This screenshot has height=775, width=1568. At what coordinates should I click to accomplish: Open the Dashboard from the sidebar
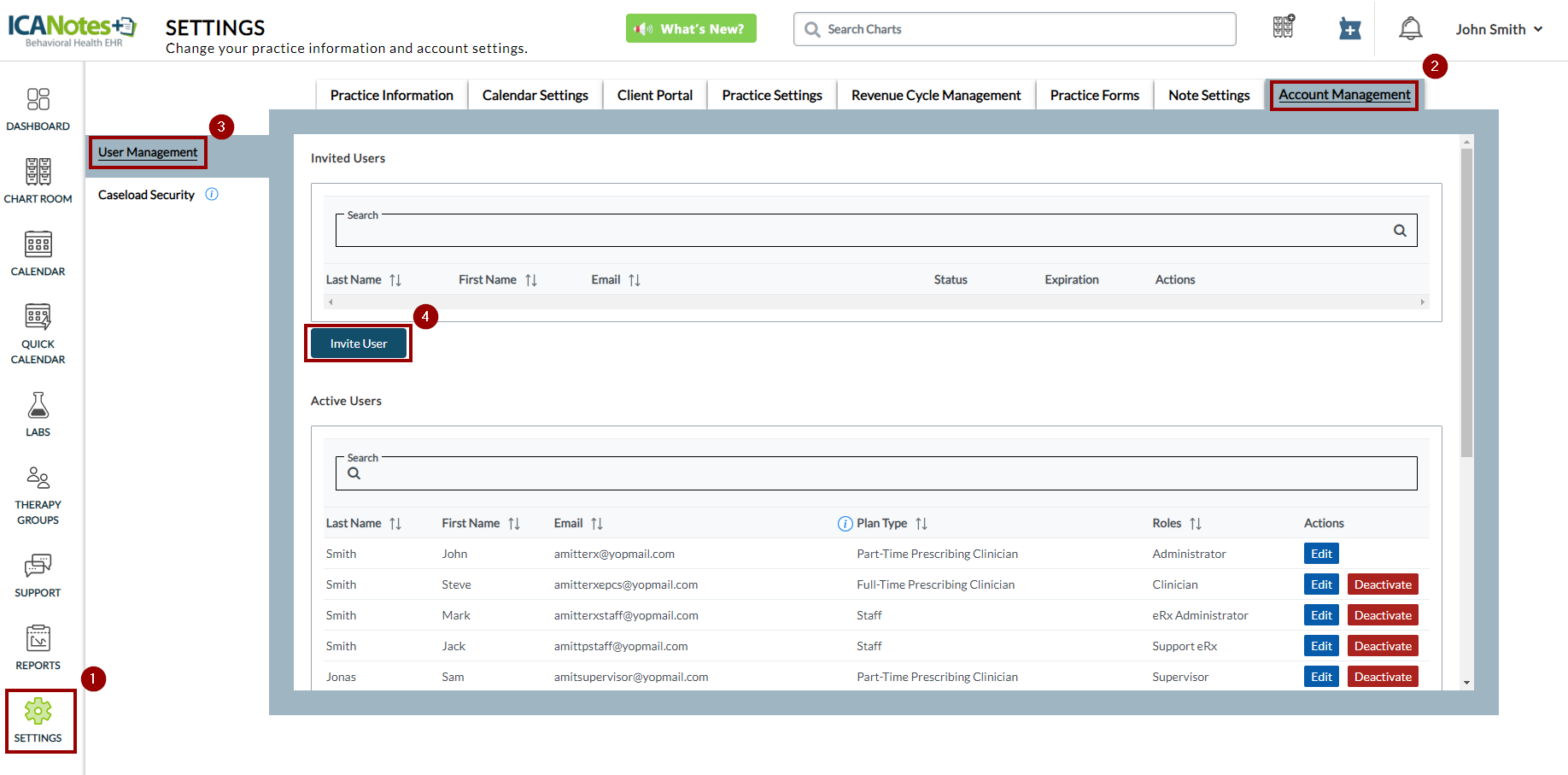(x=38, y=100)
